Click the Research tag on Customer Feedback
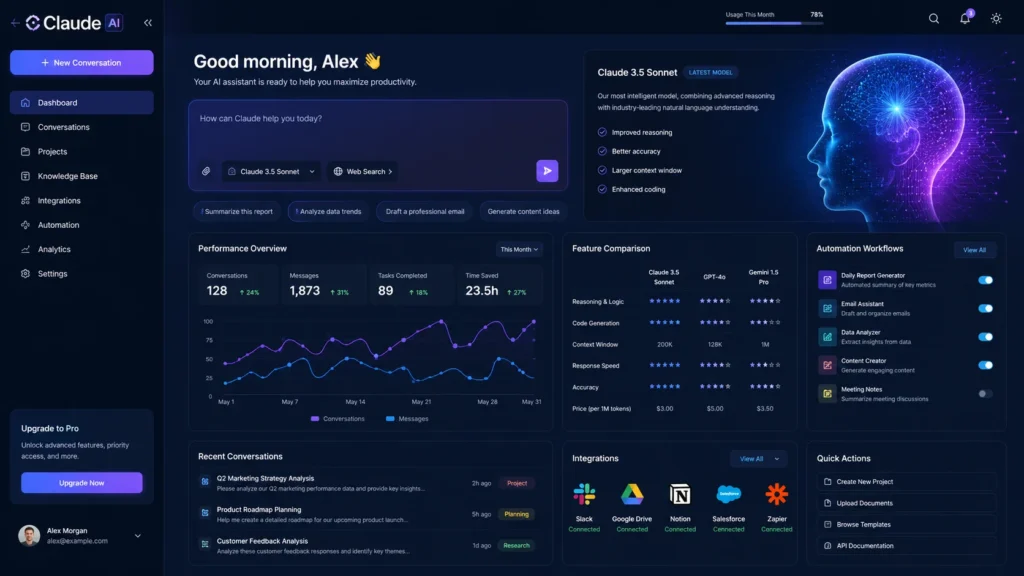Screen dimensions: 1024x576 [x=516, y=545]
